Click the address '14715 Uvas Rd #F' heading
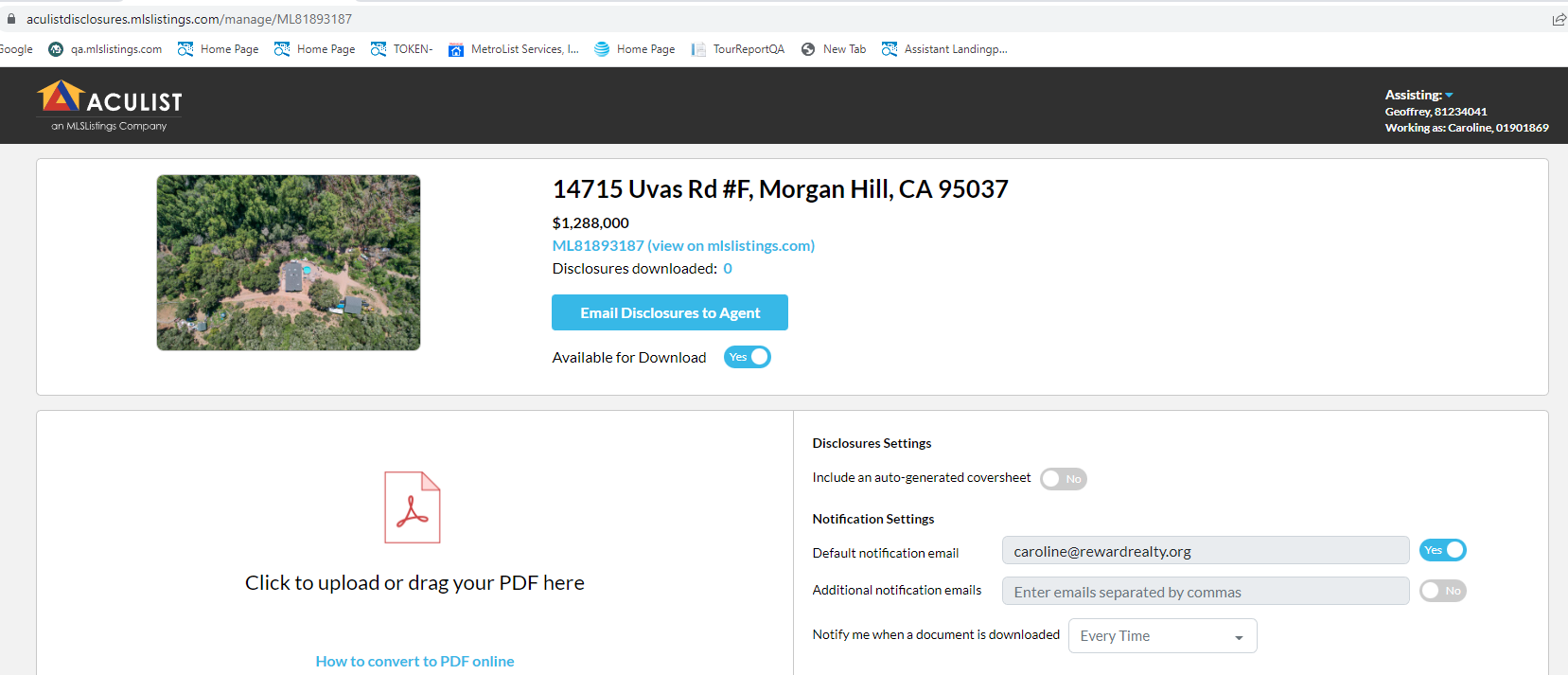The height and width of the screenshot is (675, 1568). click(x=780, y=189)
